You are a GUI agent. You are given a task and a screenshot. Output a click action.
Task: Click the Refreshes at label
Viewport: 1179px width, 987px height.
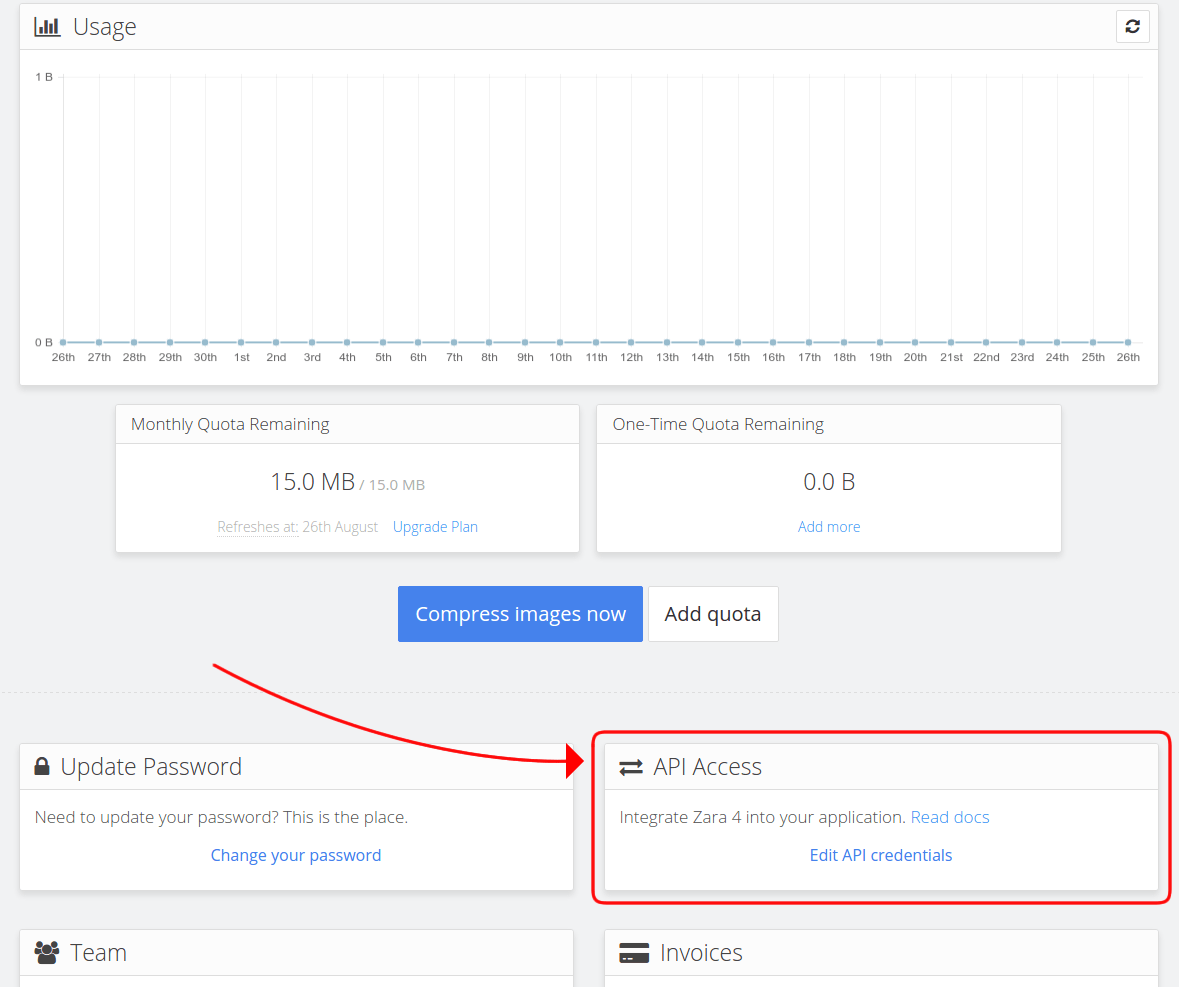click(258, 527)
